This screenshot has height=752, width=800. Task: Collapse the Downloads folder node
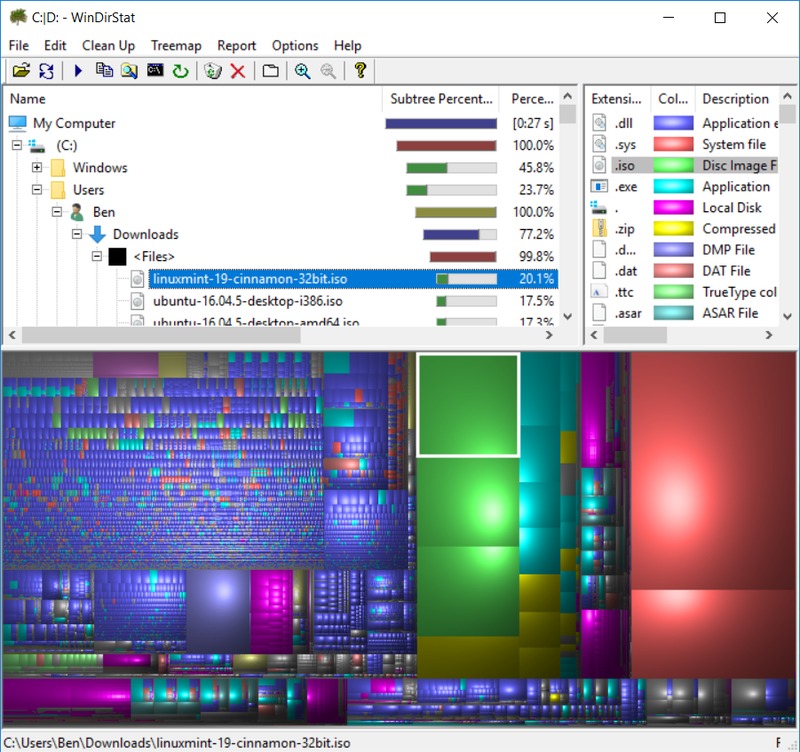[77, 234]
